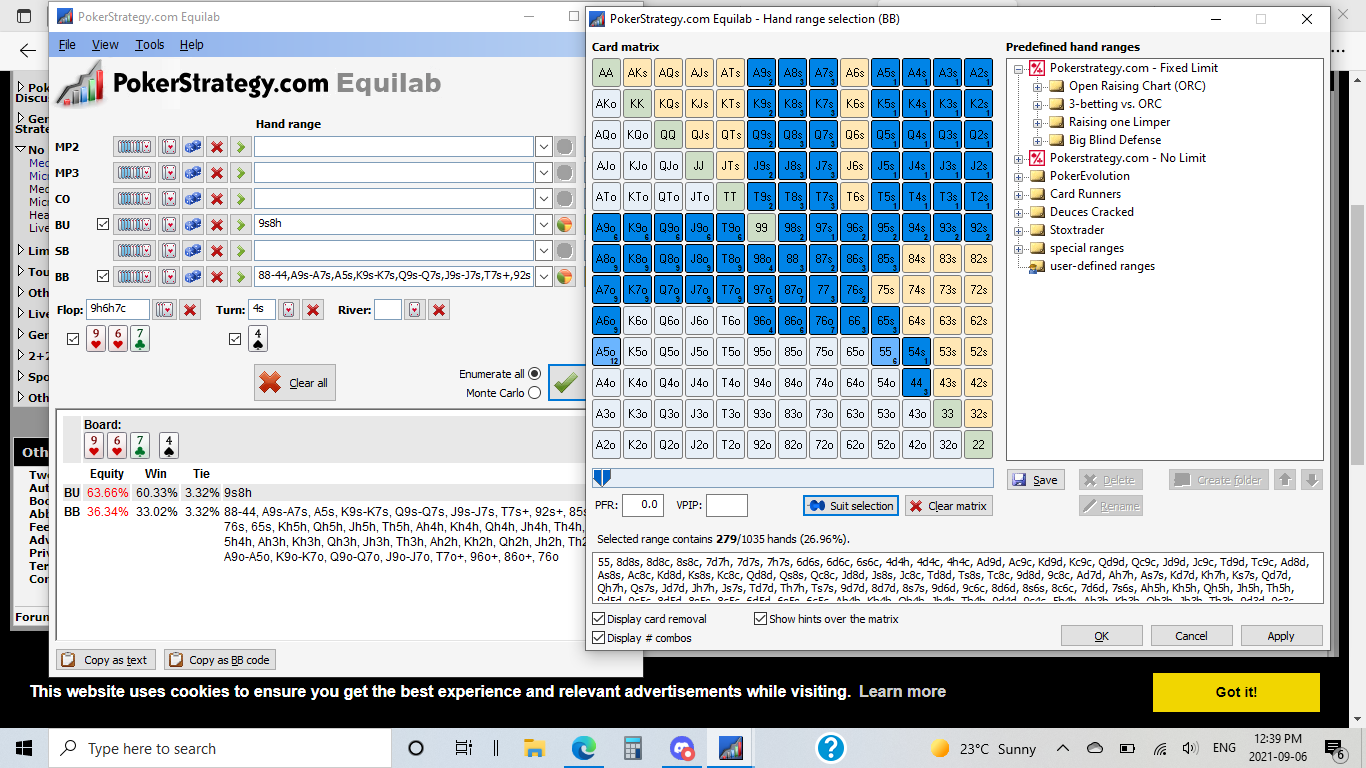The width and height of the screenshot is (1366, 768).
Task: Open the MP2 hand range dropdown
Action: (544, 147)
